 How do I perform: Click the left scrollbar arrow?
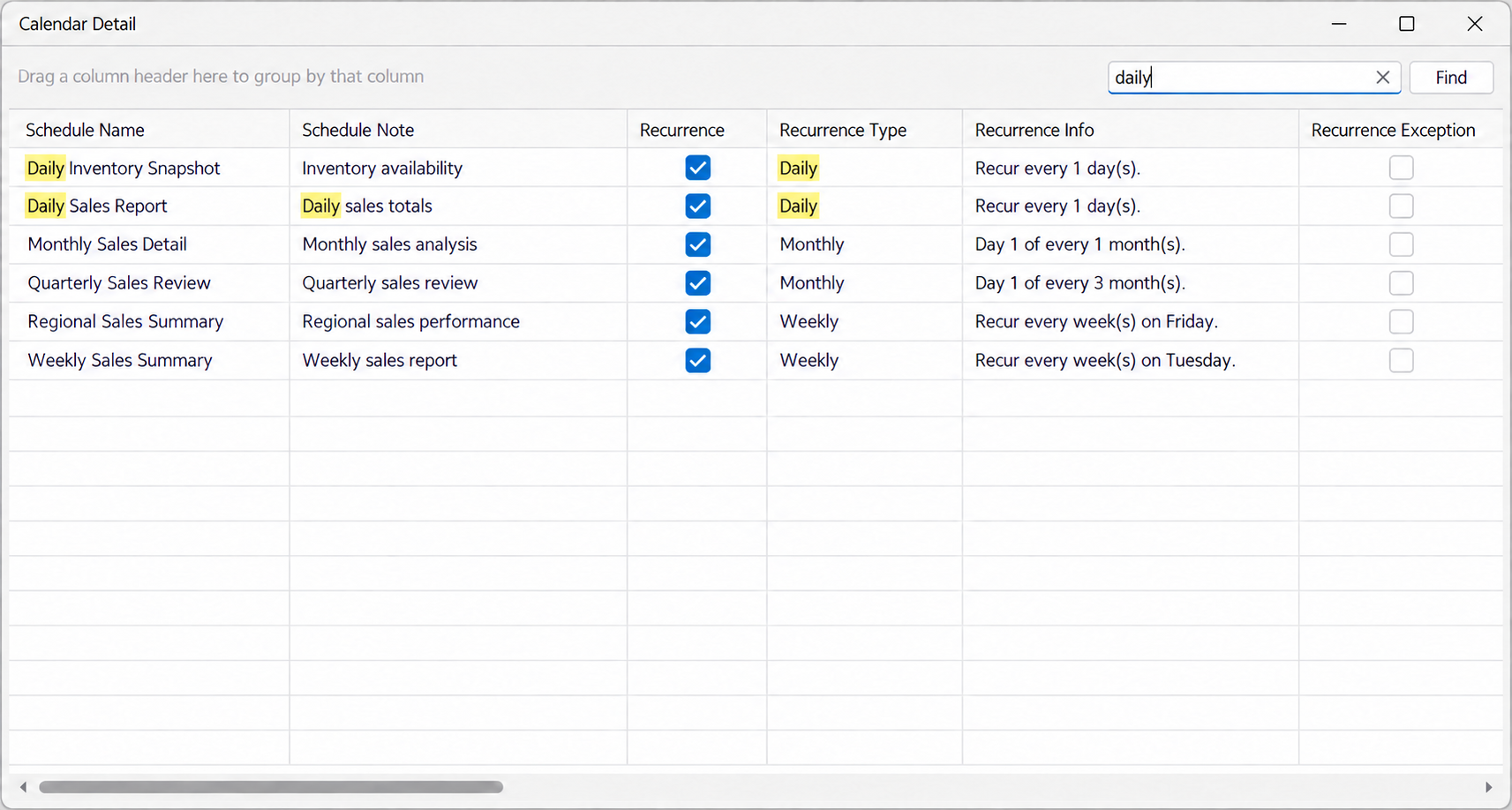pyautogui.click(x=23, y=787)
